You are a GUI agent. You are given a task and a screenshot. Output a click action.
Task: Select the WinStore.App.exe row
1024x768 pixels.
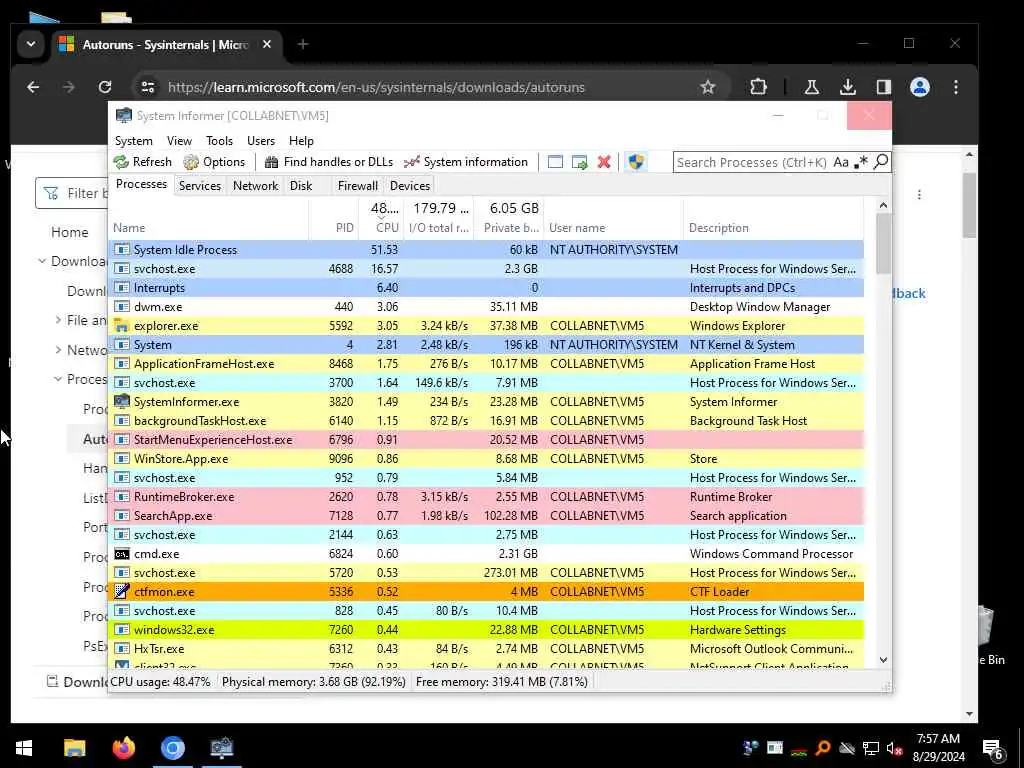[x=487, y=458]
